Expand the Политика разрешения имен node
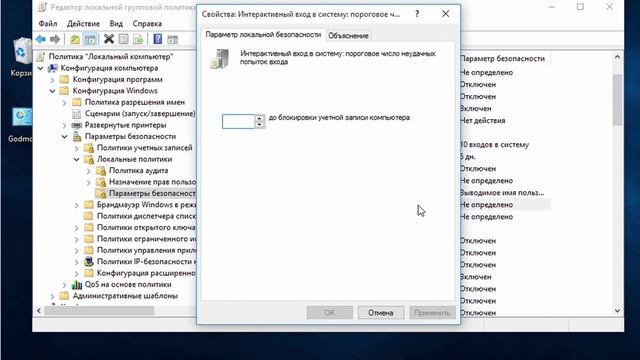Viewport: 640px width, 360px height. click(x=64, y=102)
